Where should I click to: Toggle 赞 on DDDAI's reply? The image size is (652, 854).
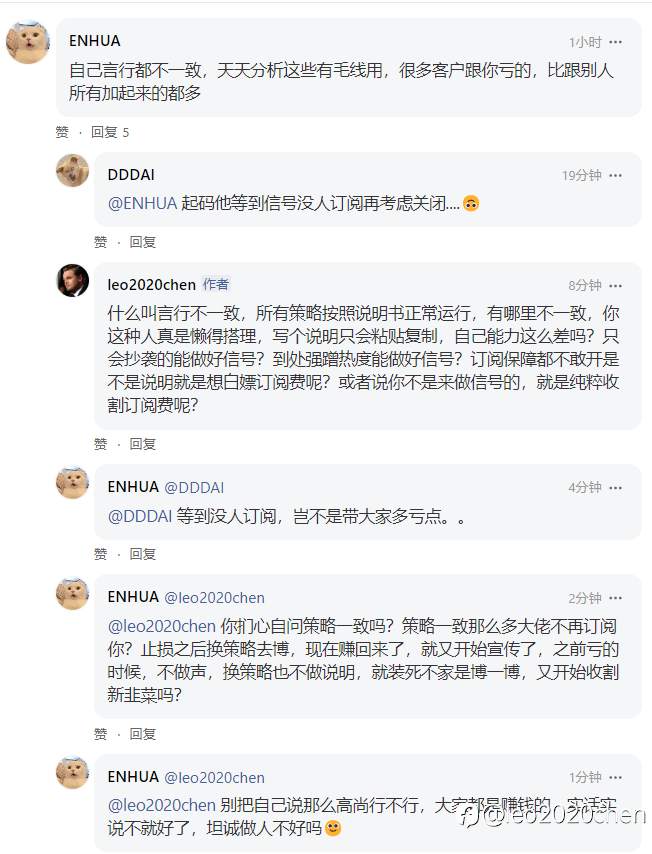pos(100,242)
